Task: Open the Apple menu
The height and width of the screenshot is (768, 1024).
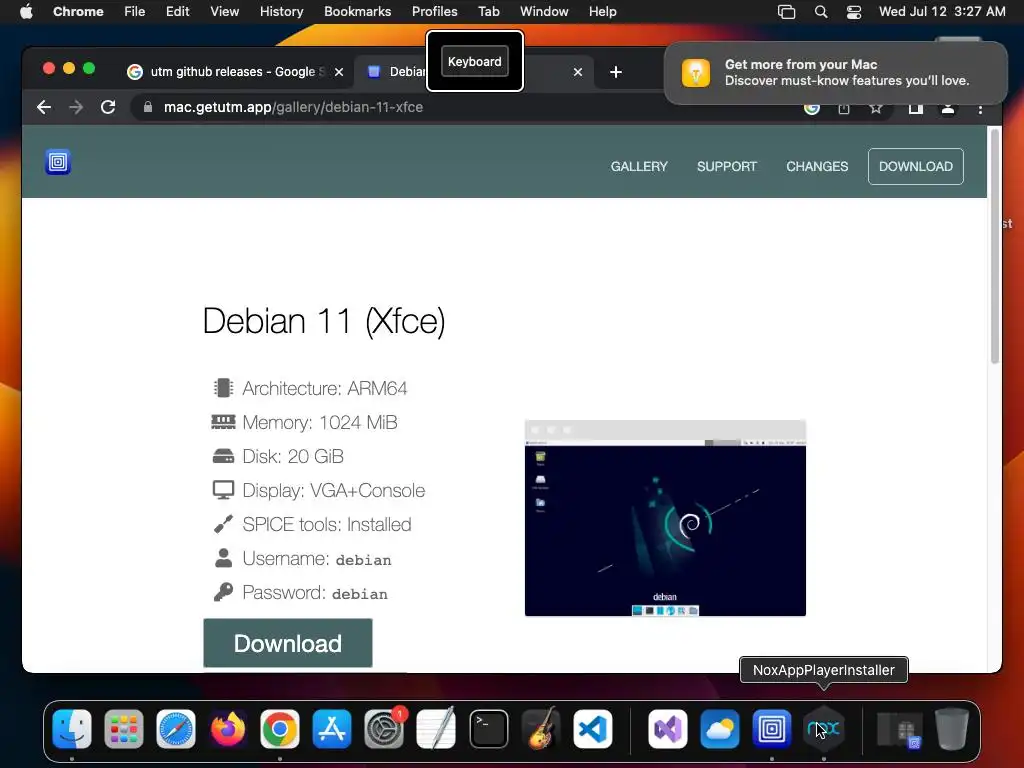Action: (x=26, y=12)
